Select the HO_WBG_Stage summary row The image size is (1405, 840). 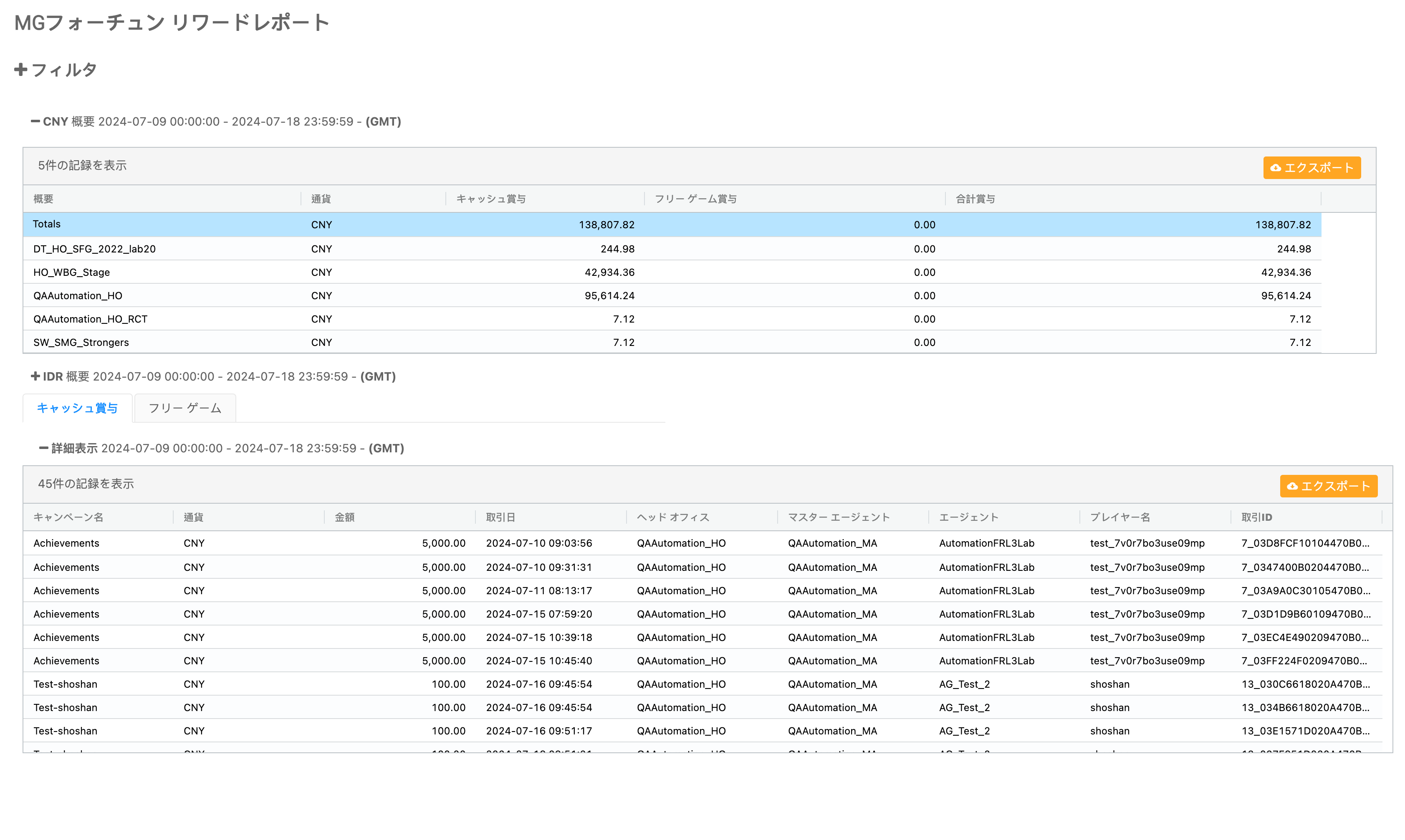pos(71,272)
